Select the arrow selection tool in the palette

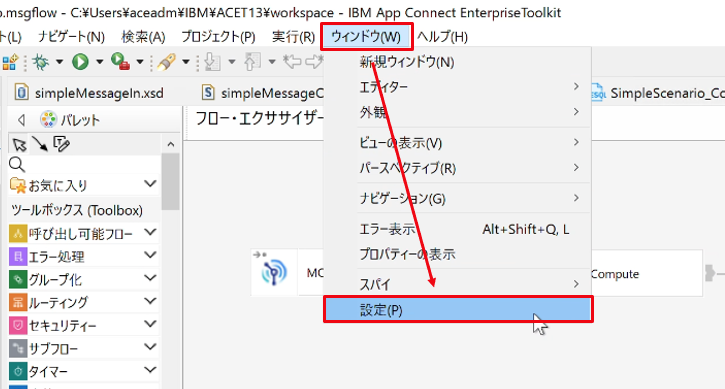coord(19,144)
